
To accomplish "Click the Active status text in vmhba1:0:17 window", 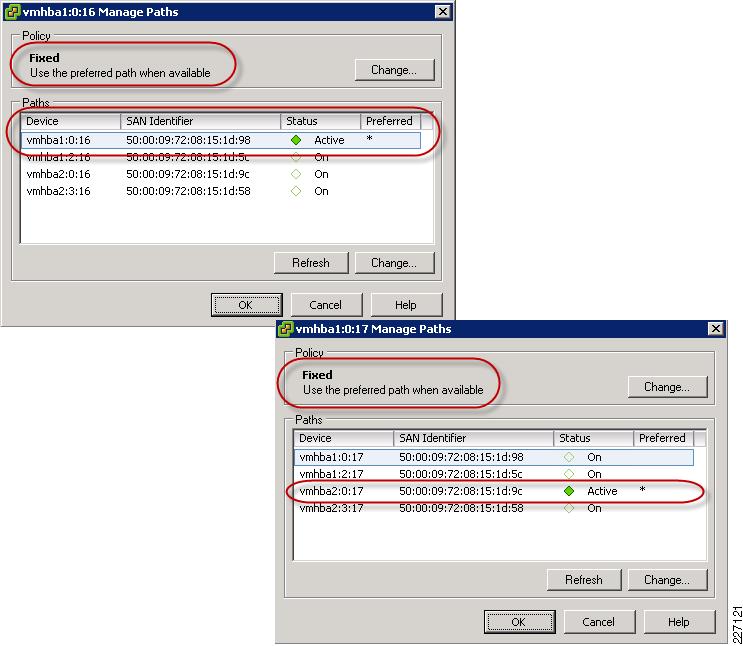I will [x=602, y=491].
